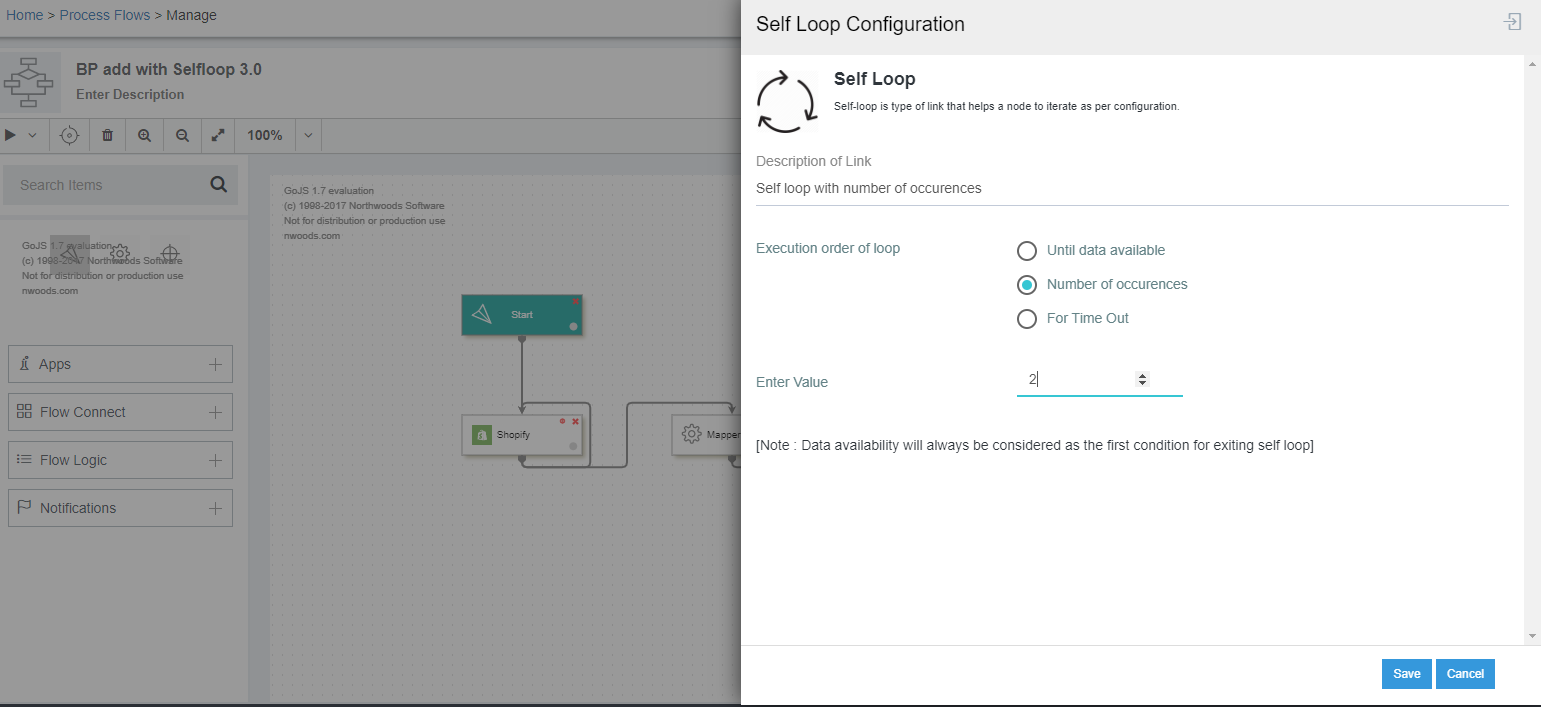Viewport: 1541px width, 707px height.
Task: Go to Home breadcrumb link
Action: click(x=24, y=14)
